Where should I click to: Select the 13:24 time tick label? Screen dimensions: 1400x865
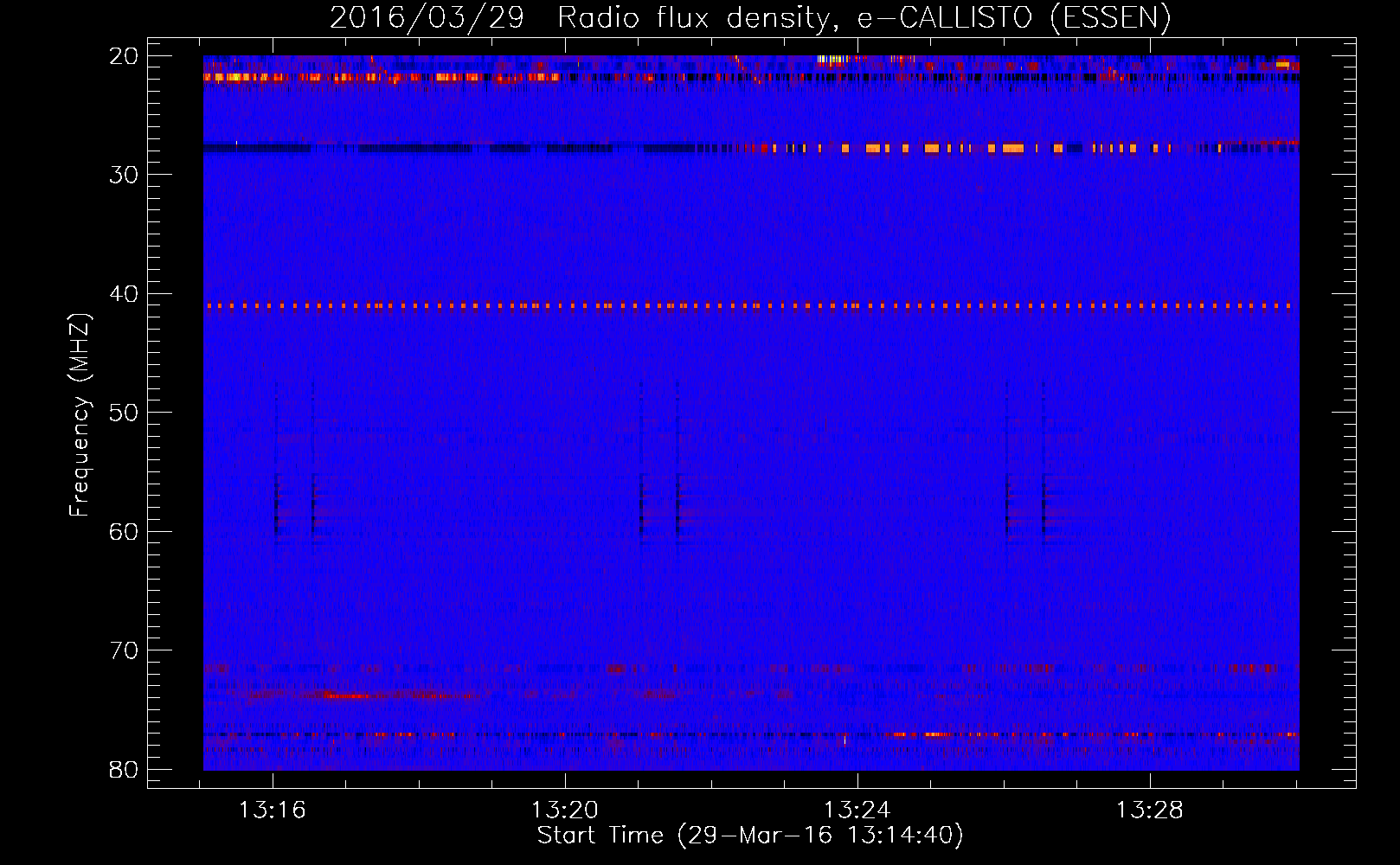point(857,811)
